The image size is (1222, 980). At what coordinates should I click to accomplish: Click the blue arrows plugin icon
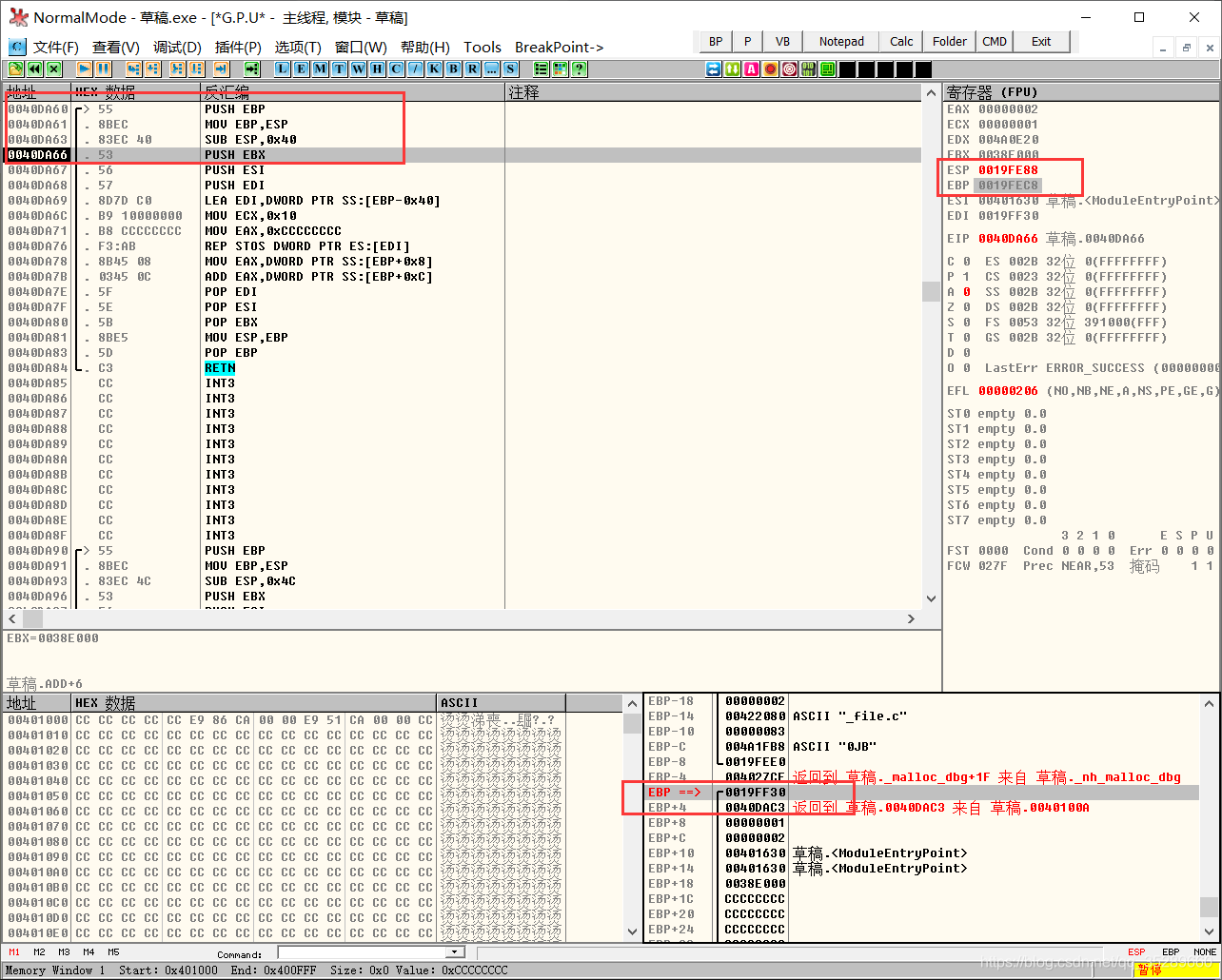713,69
